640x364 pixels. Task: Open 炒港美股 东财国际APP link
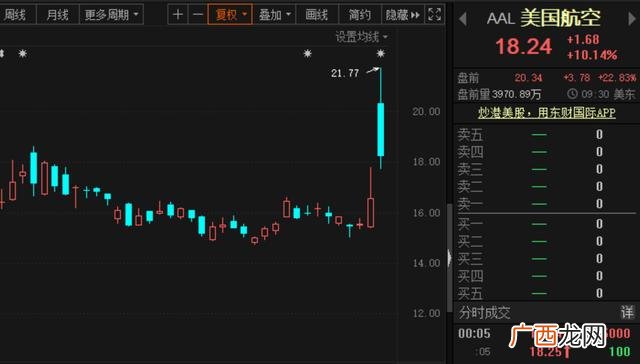coord(547,113)
